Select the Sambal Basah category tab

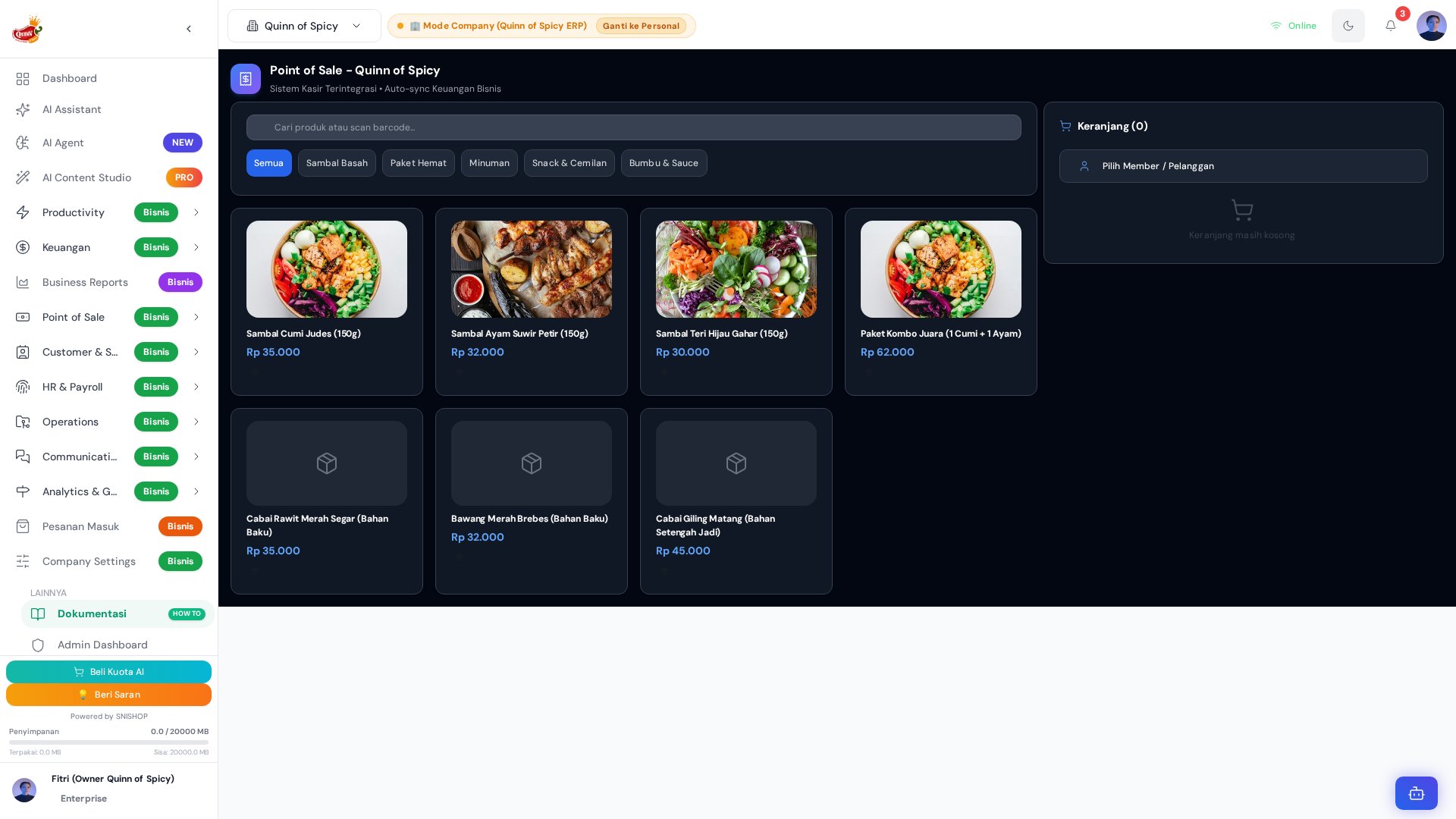[x=337, y=163]
